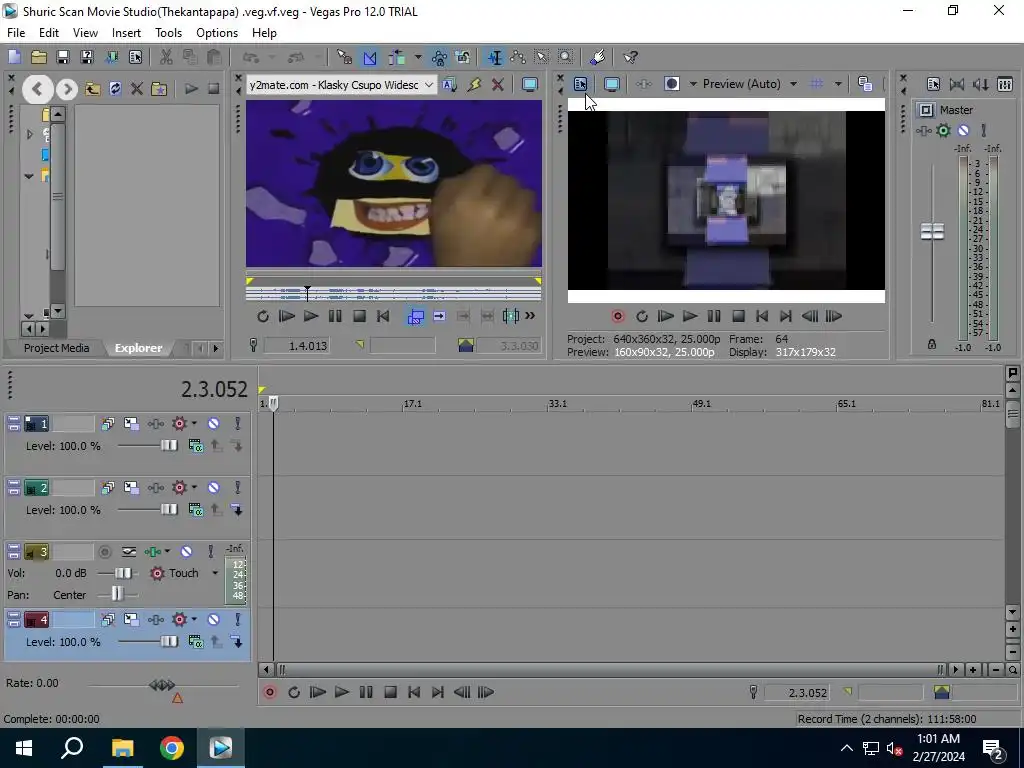
Task: Mute video track 2
Action: [x=214, y=488]
